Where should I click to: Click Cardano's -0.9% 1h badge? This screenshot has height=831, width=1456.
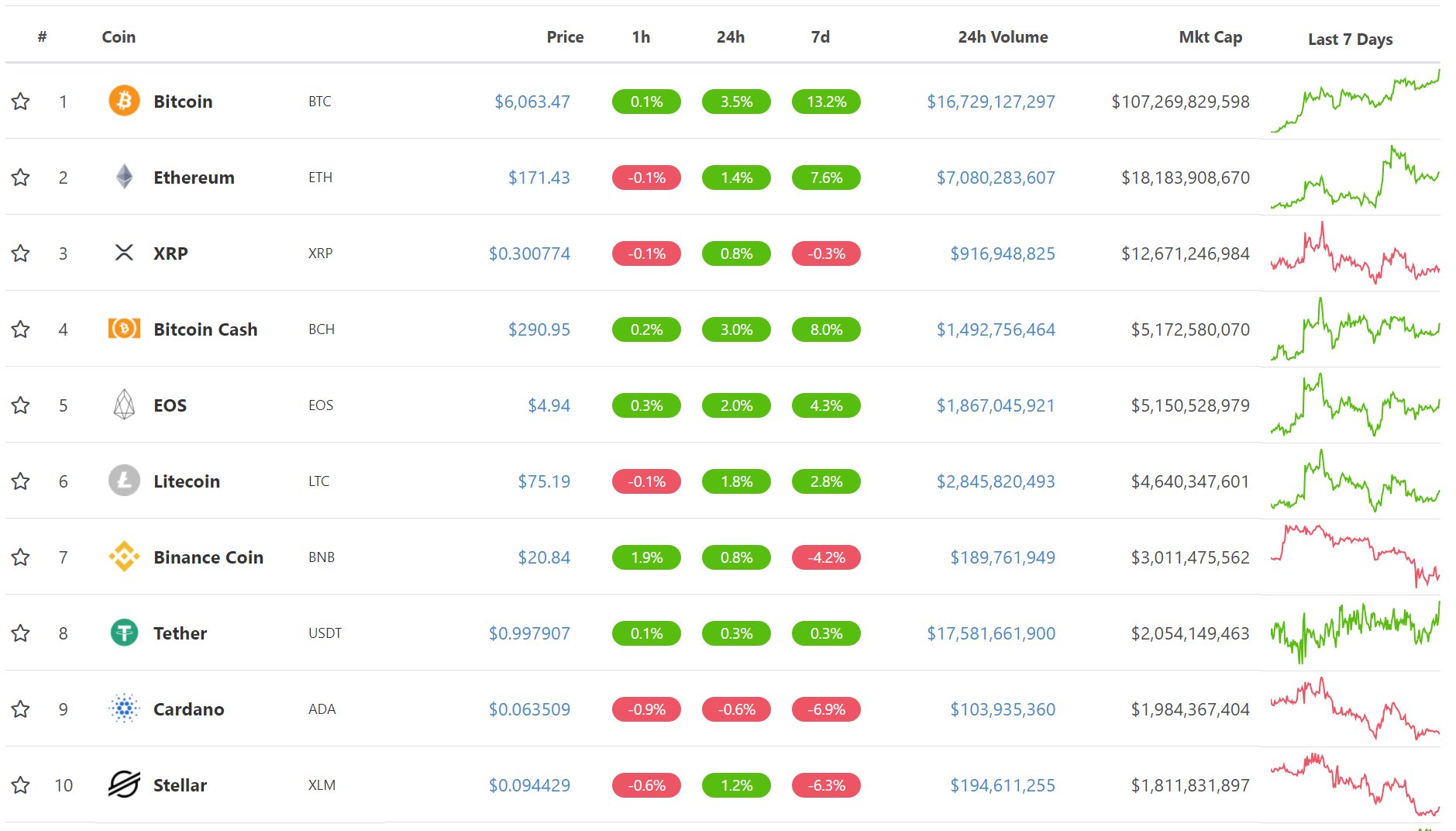pos(646,709)
